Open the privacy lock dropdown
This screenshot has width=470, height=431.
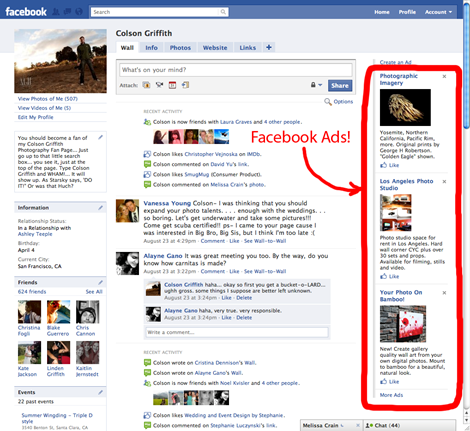(316, 85)
